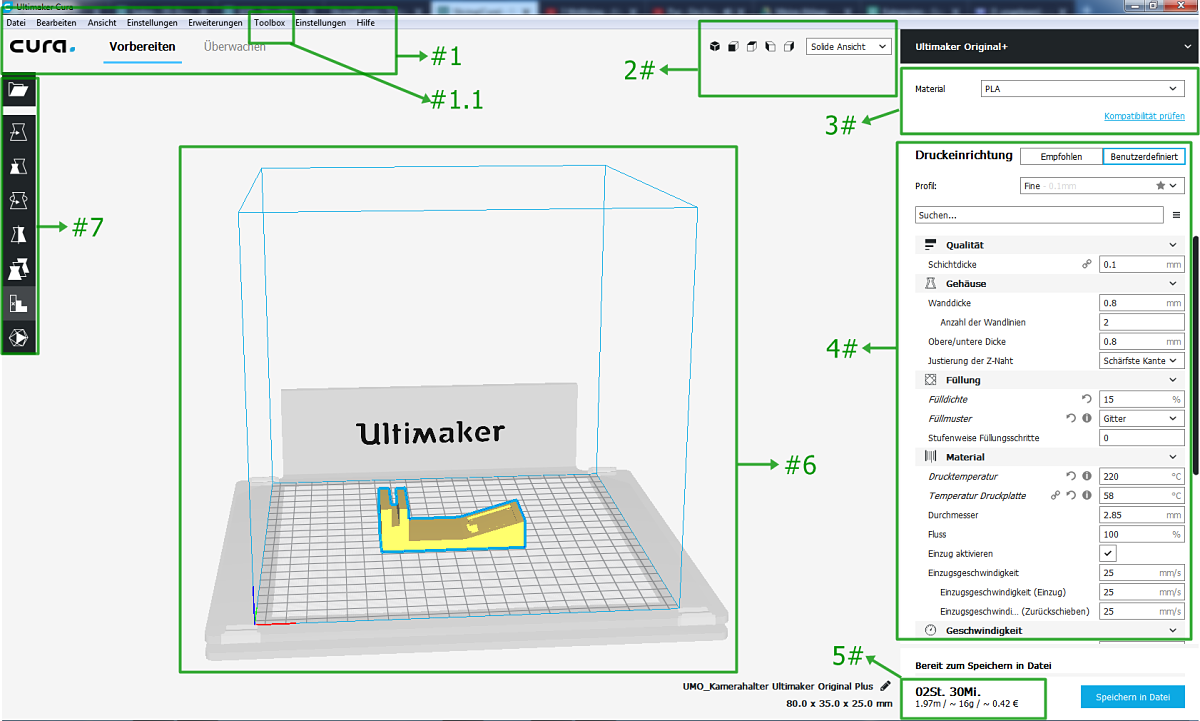Click the Wanddicke value field
Screen dimensions: 1200x721
1142,303
